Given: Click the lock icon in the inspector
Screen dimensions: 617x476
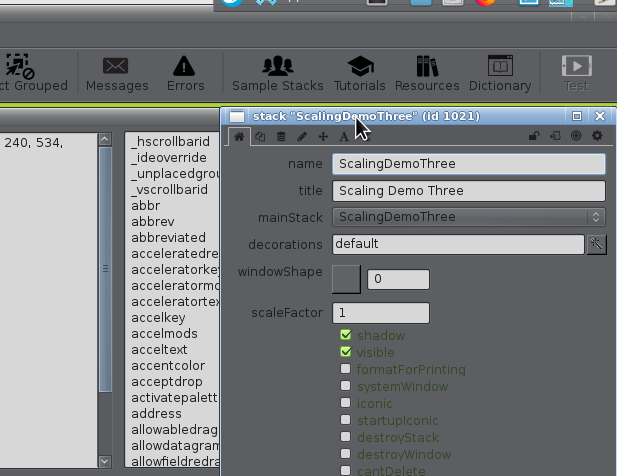Looking at the screenshot, I should 535,136.
